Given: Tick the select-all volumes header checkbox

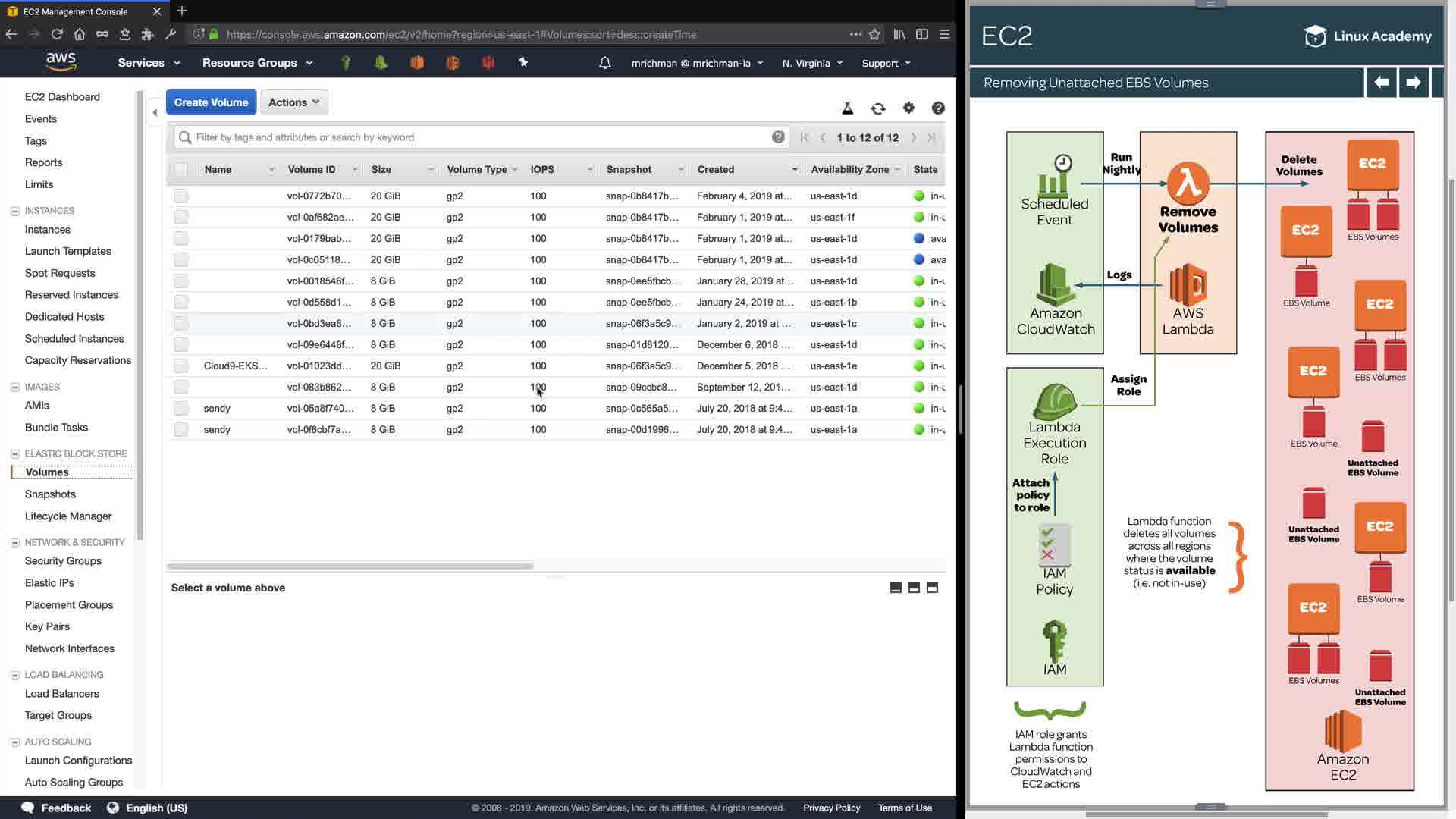Looking at the screenshot, I should pos(180,170).
